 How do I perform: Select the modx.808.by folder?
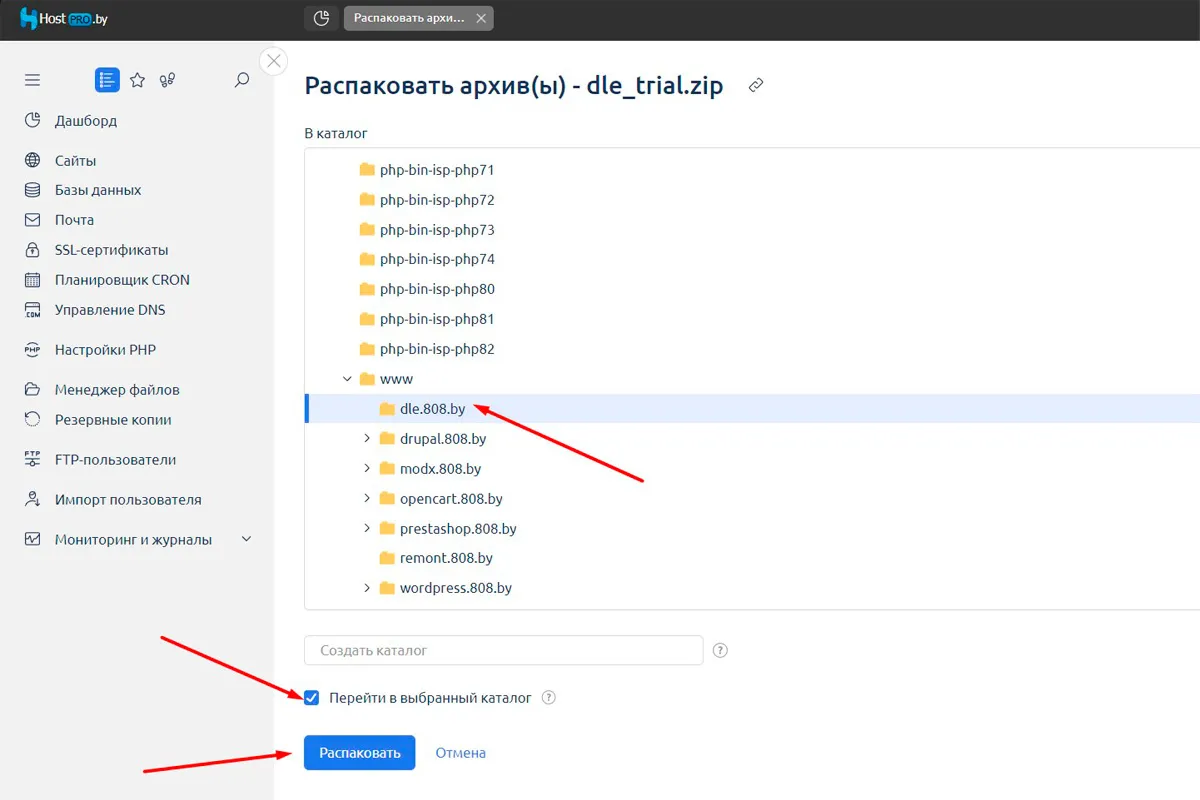pos(440,469)
